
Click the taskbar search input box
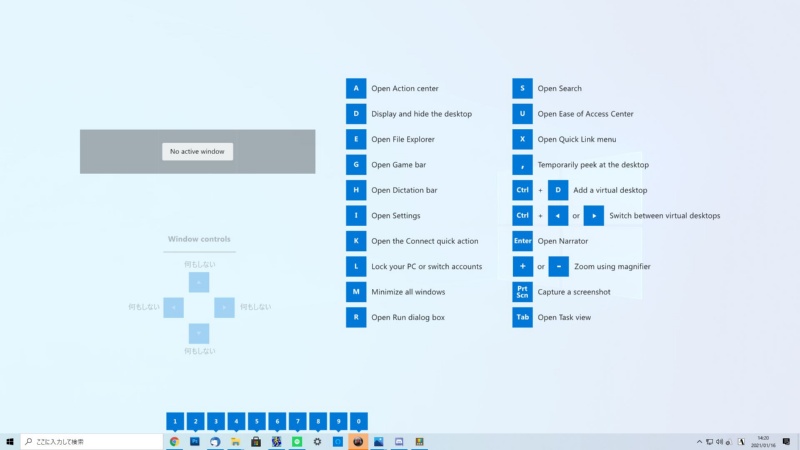[x=90, y=441]
